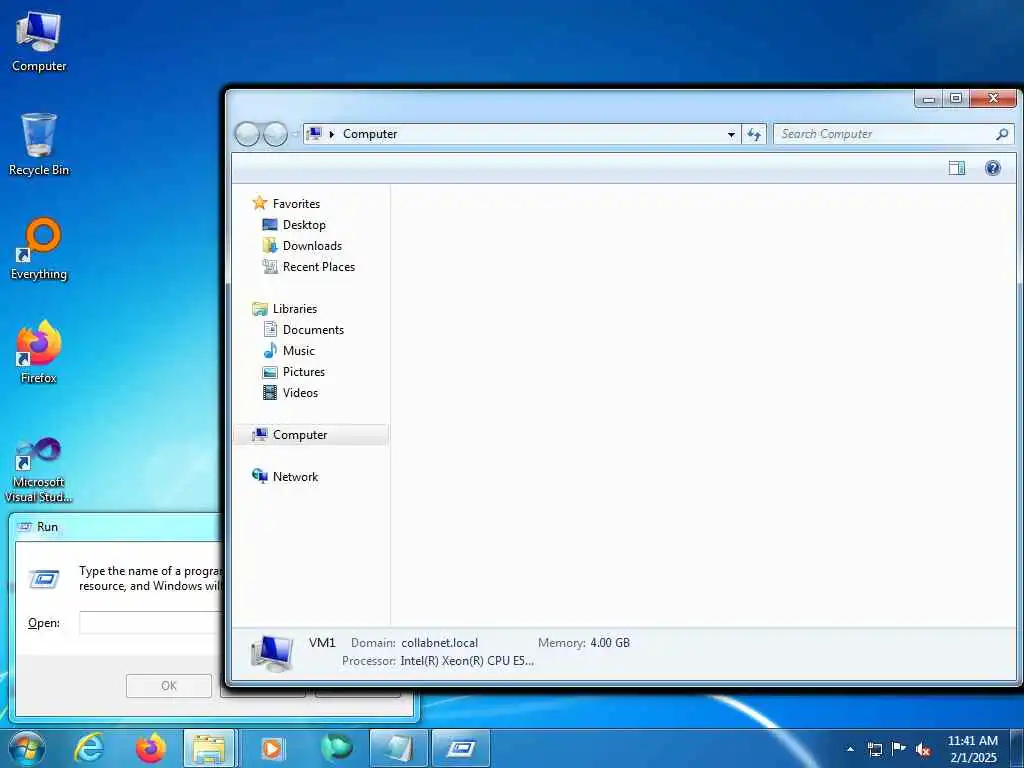Launch Windows Media Player from taskbar
The height and width of the screenshot is (768, 1024).
click(x=272, y=748)
